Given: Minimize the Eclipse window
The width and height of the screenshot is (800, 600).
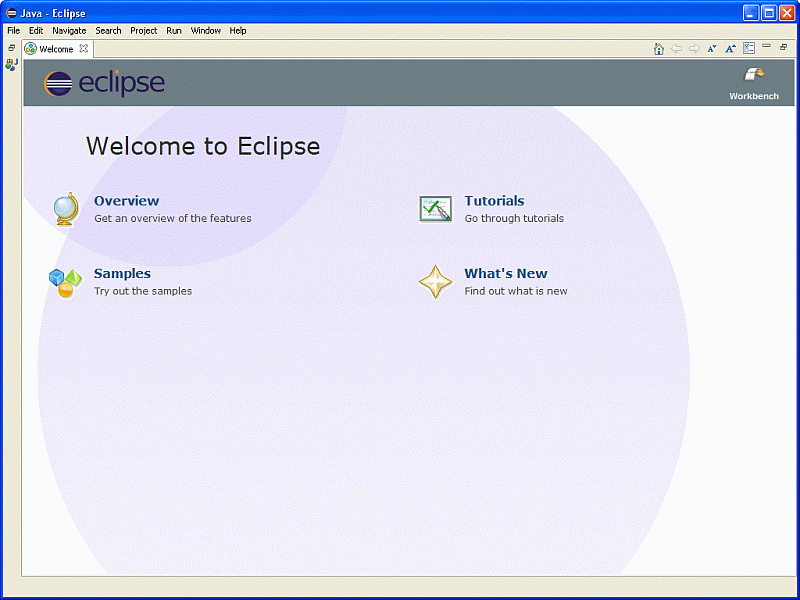Looking at the screenshot, I should click(751, 13).
